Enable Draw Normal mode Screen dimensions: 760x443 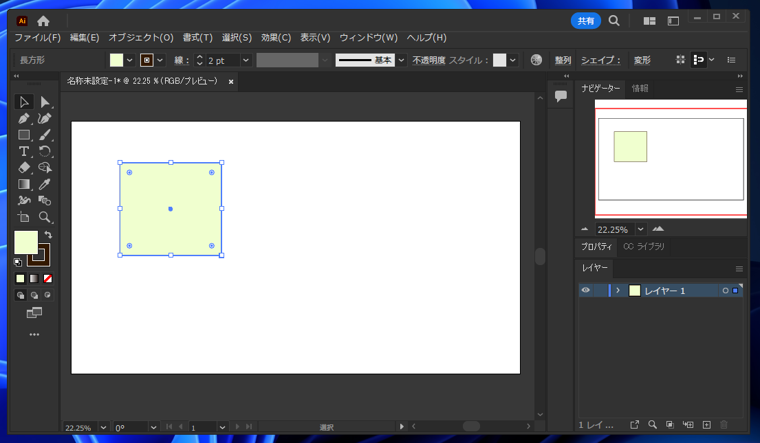point(20,295)
